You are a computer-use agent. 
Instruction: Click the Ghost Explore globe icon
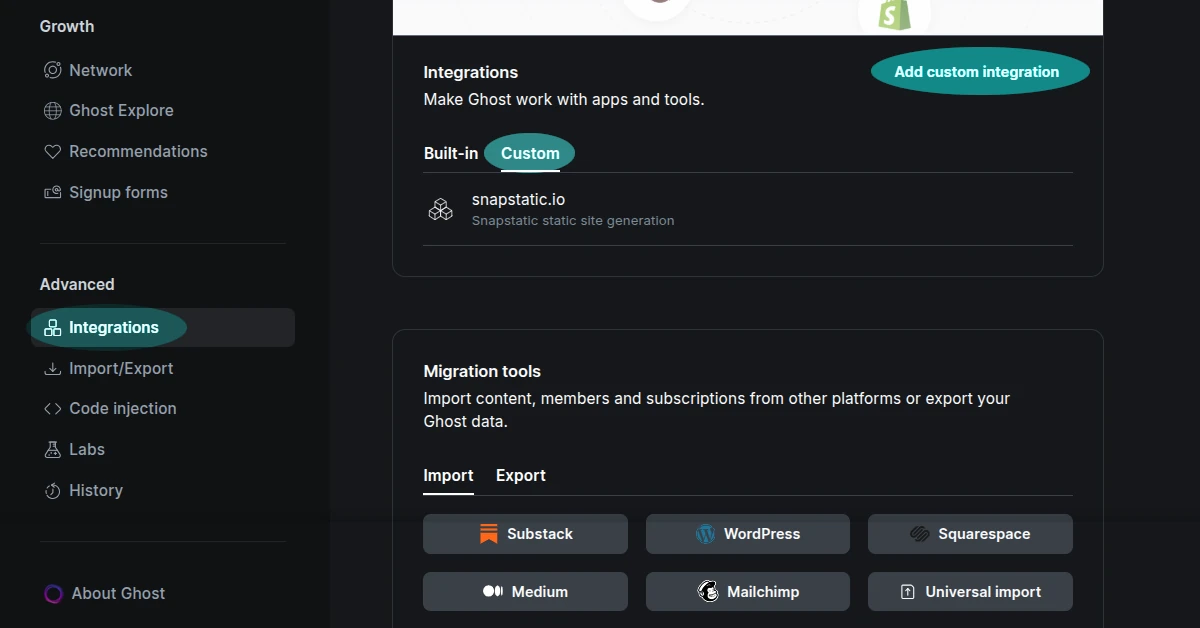click(52, 110)
